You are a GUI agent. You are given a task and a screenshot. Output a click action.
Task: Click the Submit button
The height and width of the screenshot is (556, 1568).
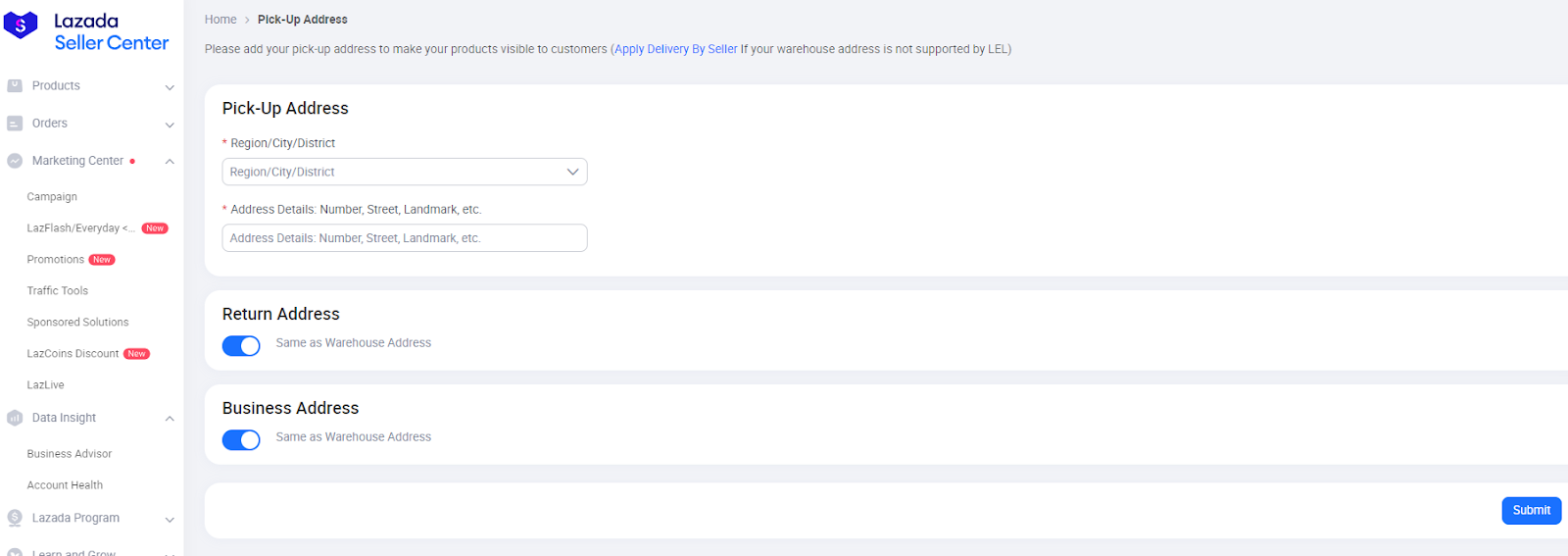coord(1532,510)
